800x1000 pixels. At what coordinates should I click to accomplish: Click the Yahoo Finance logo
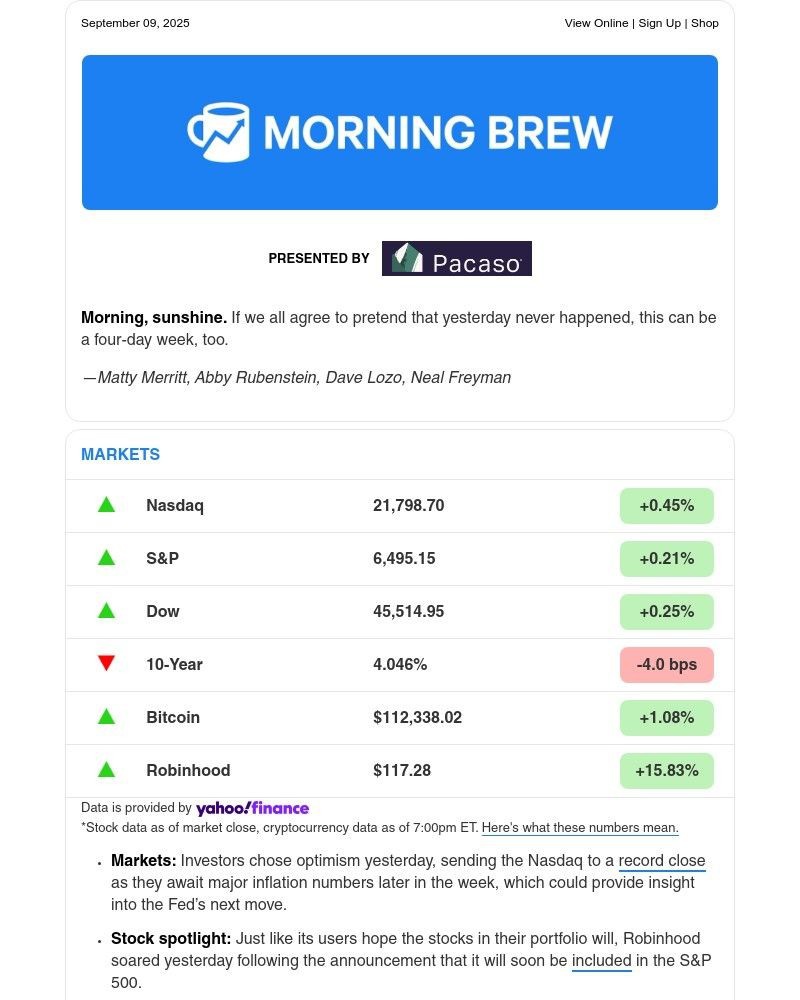[x=253, y=808]
